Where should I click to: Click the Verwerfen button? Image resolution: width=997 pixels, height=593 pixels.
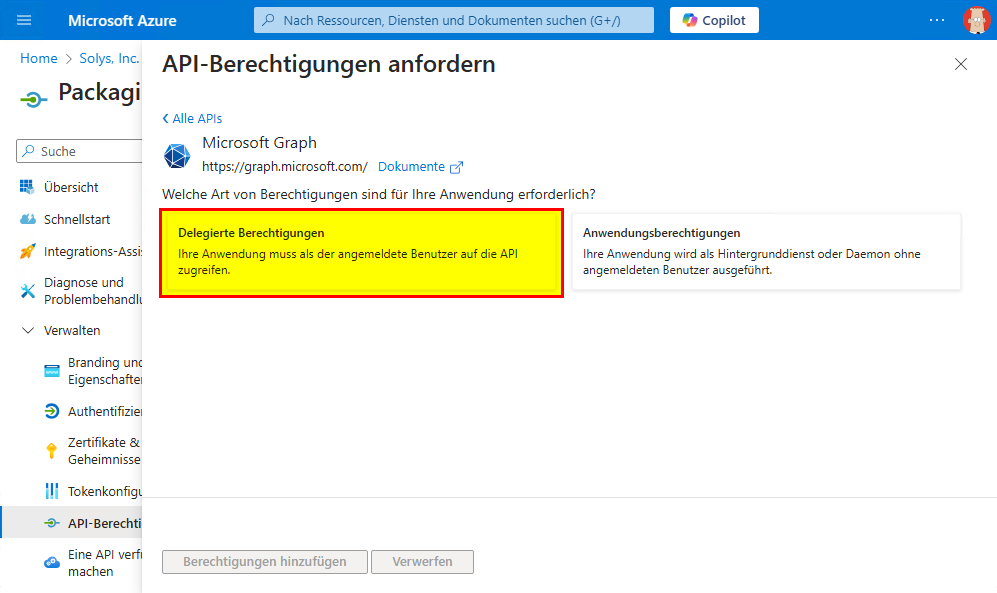[x=422, y=562]
